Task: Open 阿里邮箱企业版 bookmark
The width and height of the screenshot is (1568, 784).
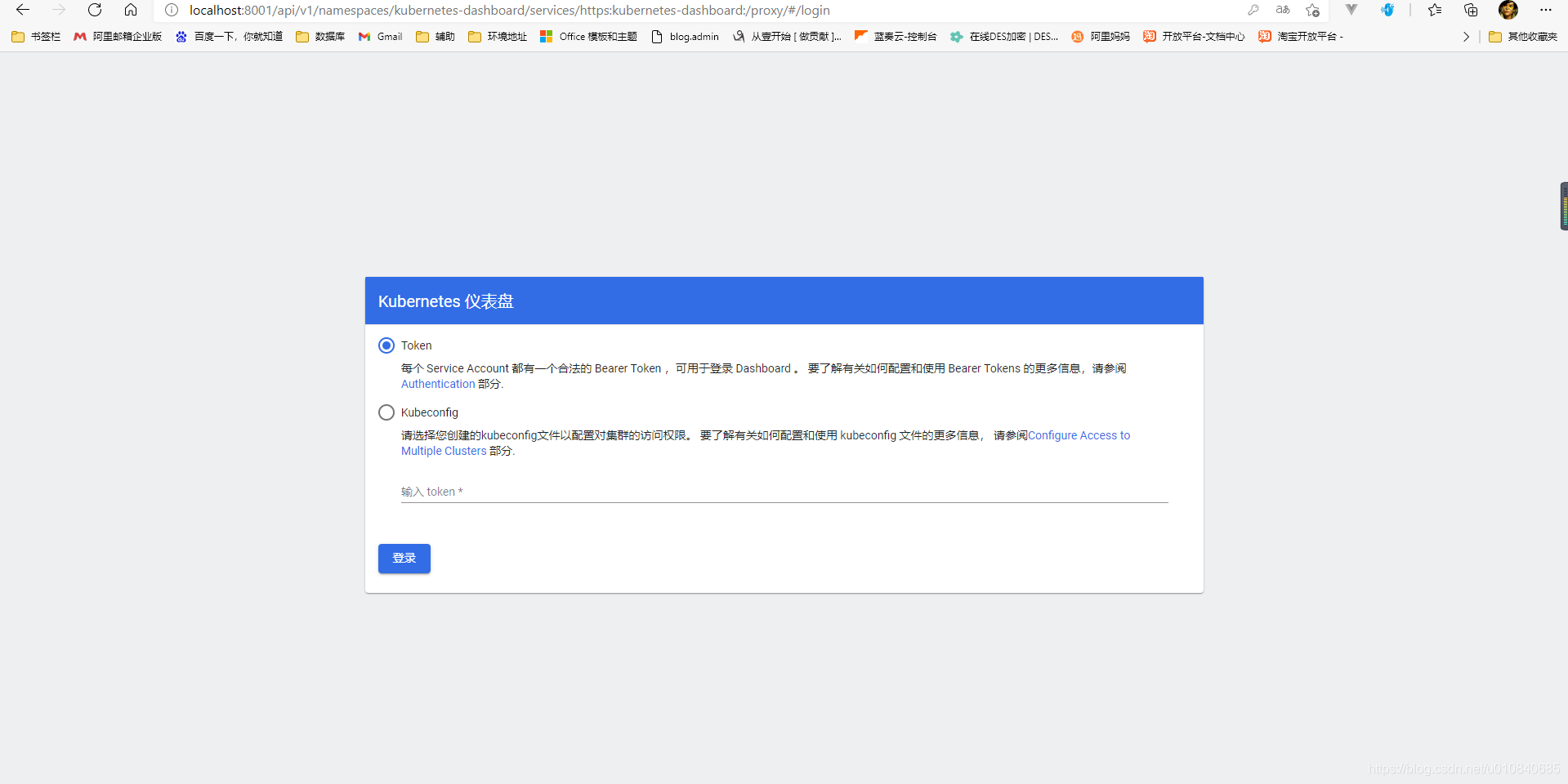Action: (x=118, y=36)
